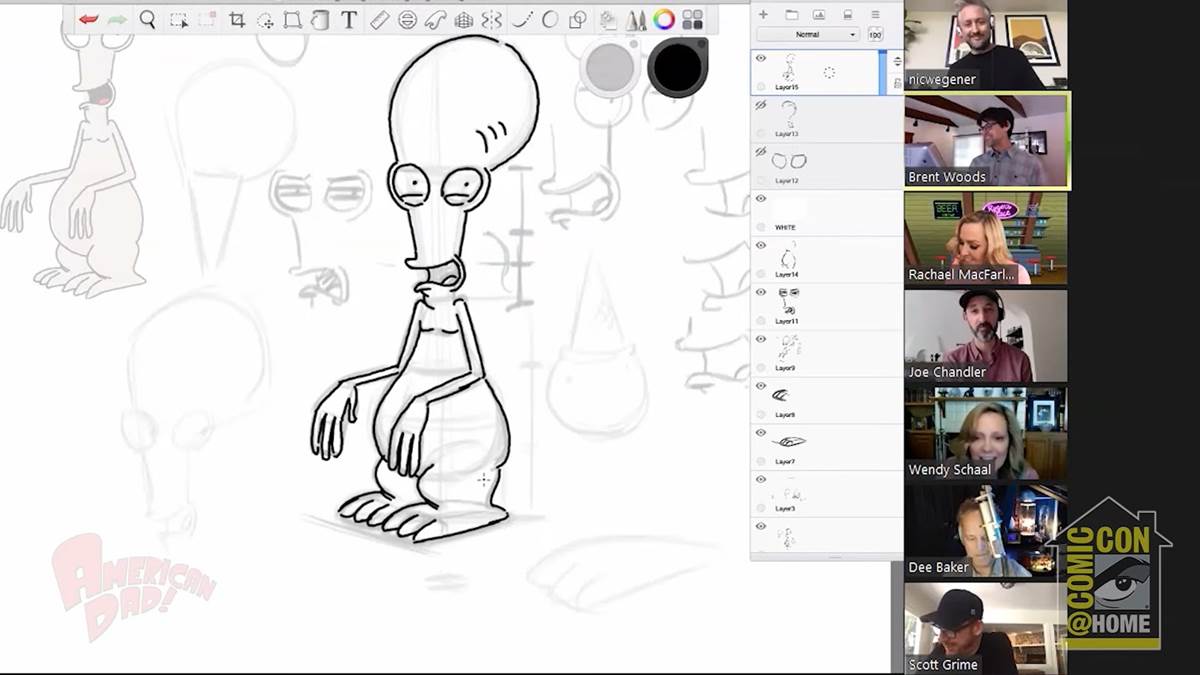Screen dimensions: 1200x675
Task: Activate the Text tool
Action: pyautogui.click(x=348, y=20)
